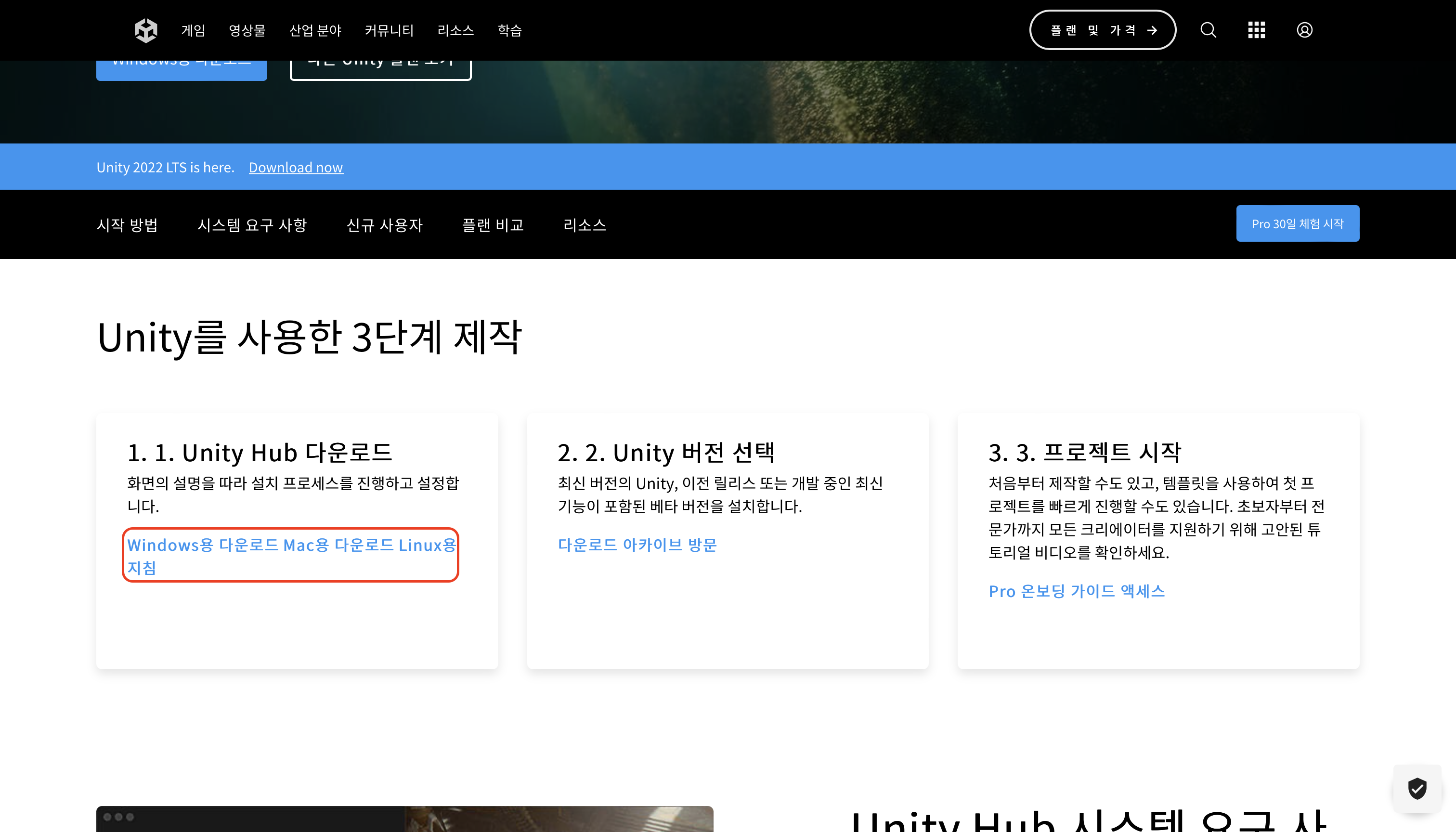
Task: Visit the 다운로드 아카이브 방문 link
Action: (637, 545)
